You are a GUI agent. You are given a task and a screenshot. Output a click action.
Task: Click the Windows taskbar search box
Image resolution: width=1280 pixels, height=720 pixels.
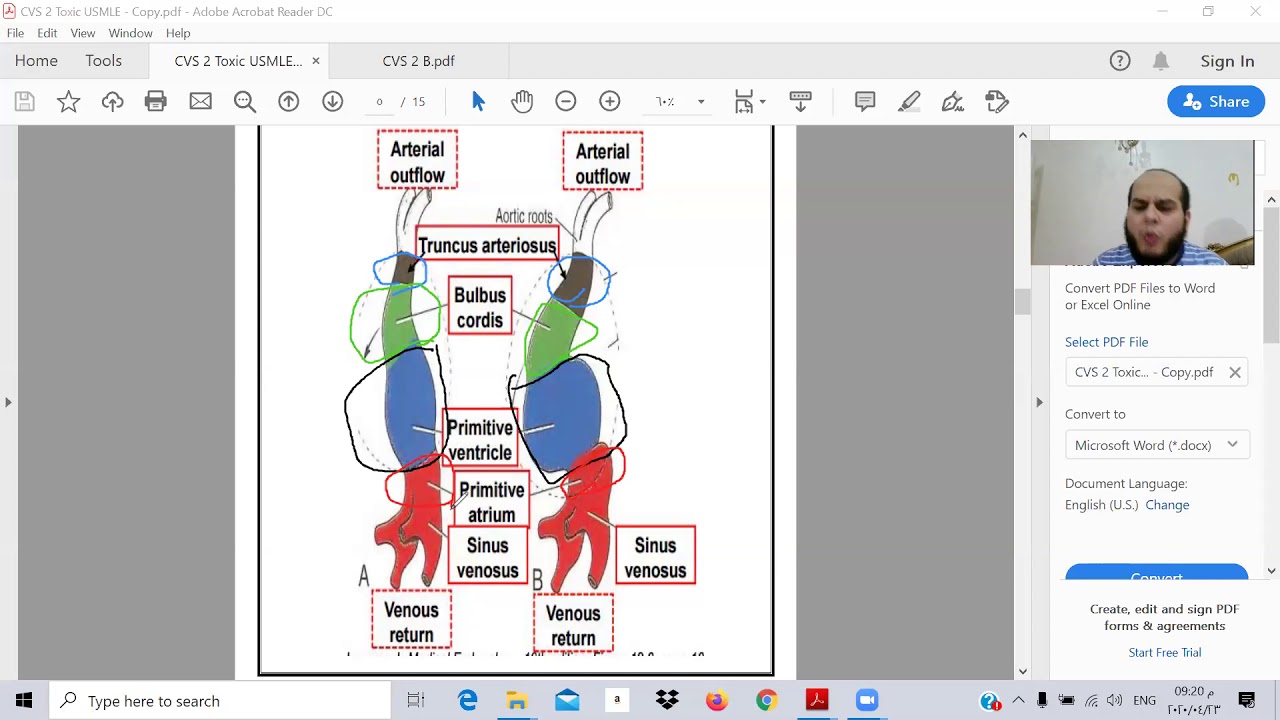pyautogui.click(x=220, y=701)
